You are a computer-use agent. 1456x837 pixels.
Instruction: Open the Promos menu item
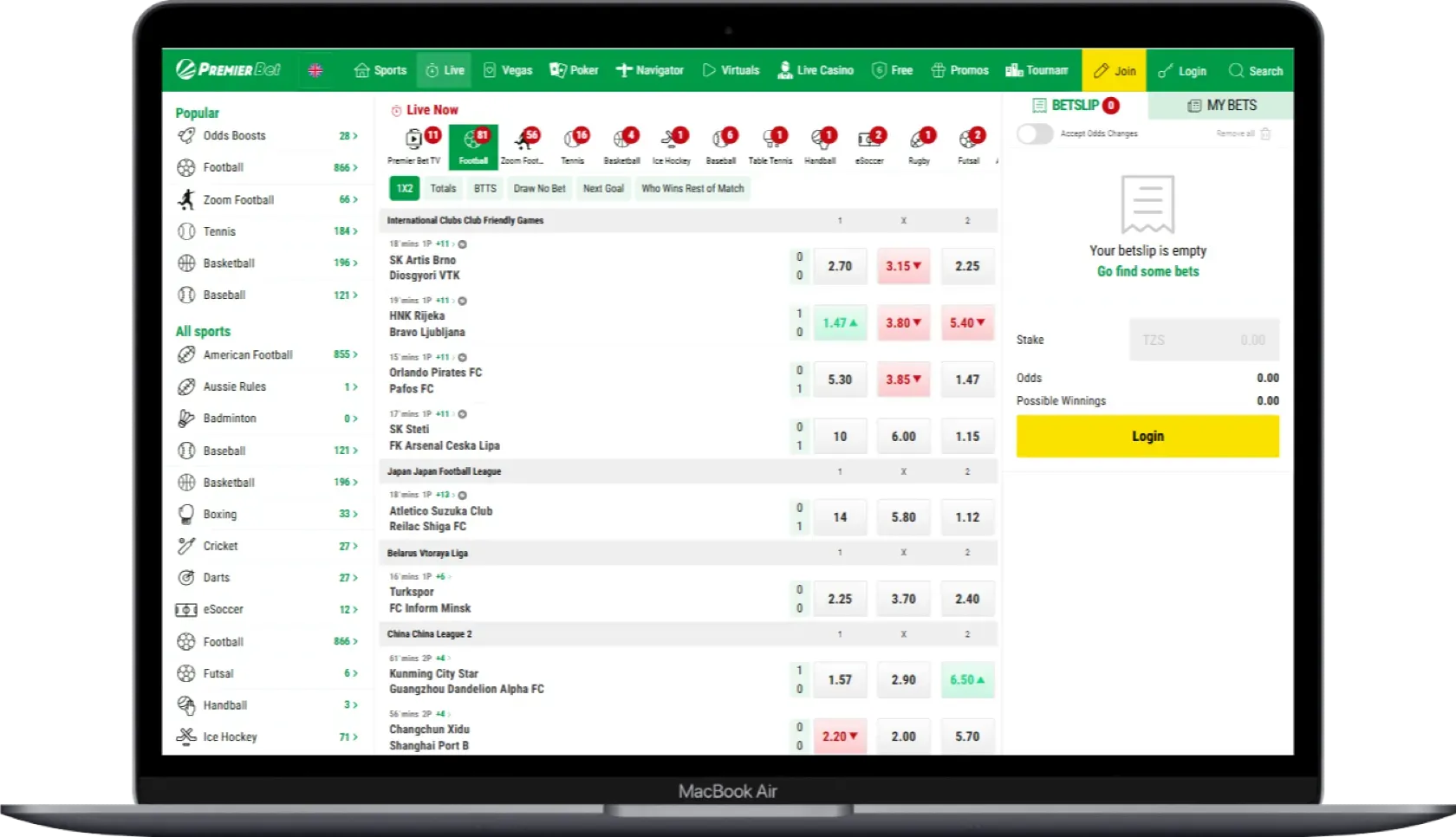coord(959,70)
